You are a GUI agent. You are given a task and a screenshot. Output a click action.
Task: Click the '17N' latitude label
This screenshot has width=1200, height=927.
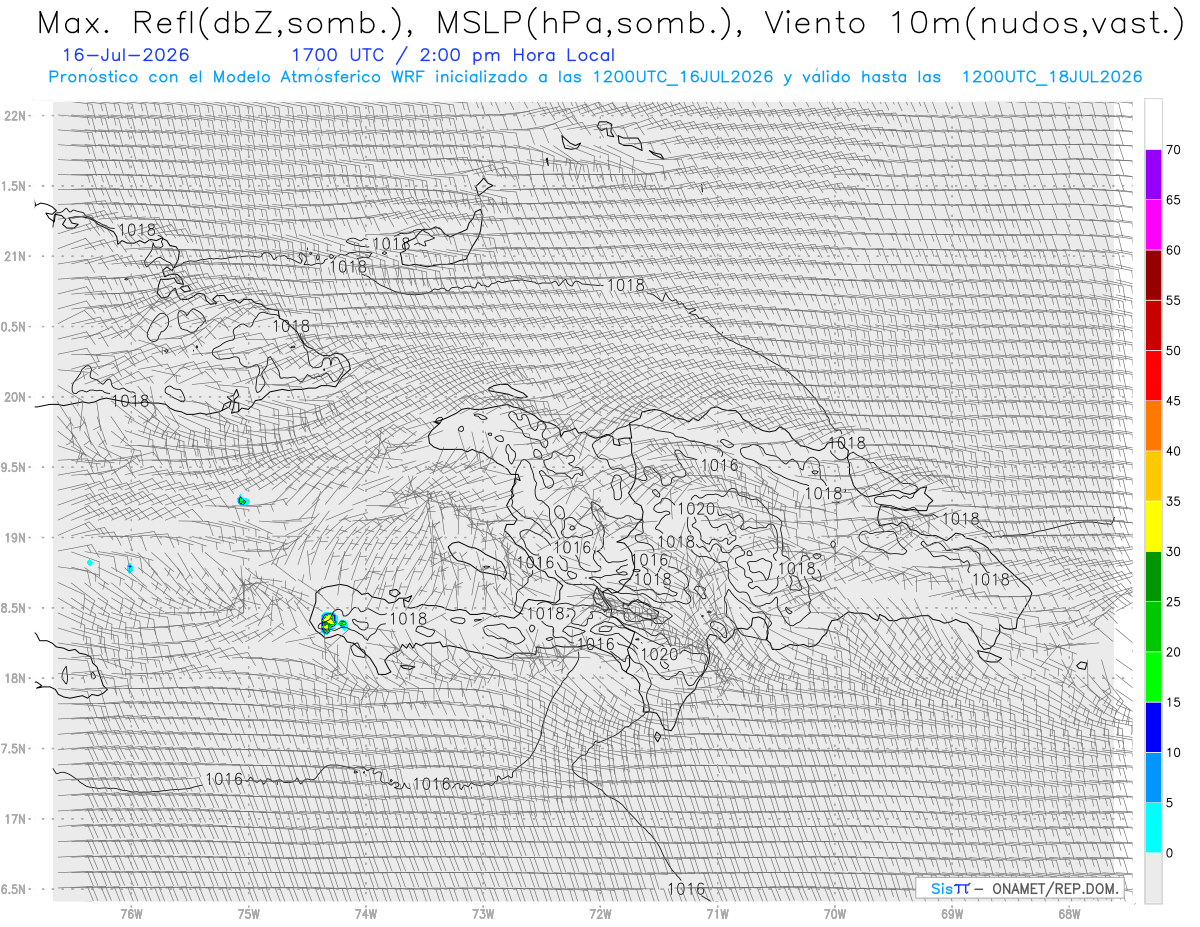(15, 819)
